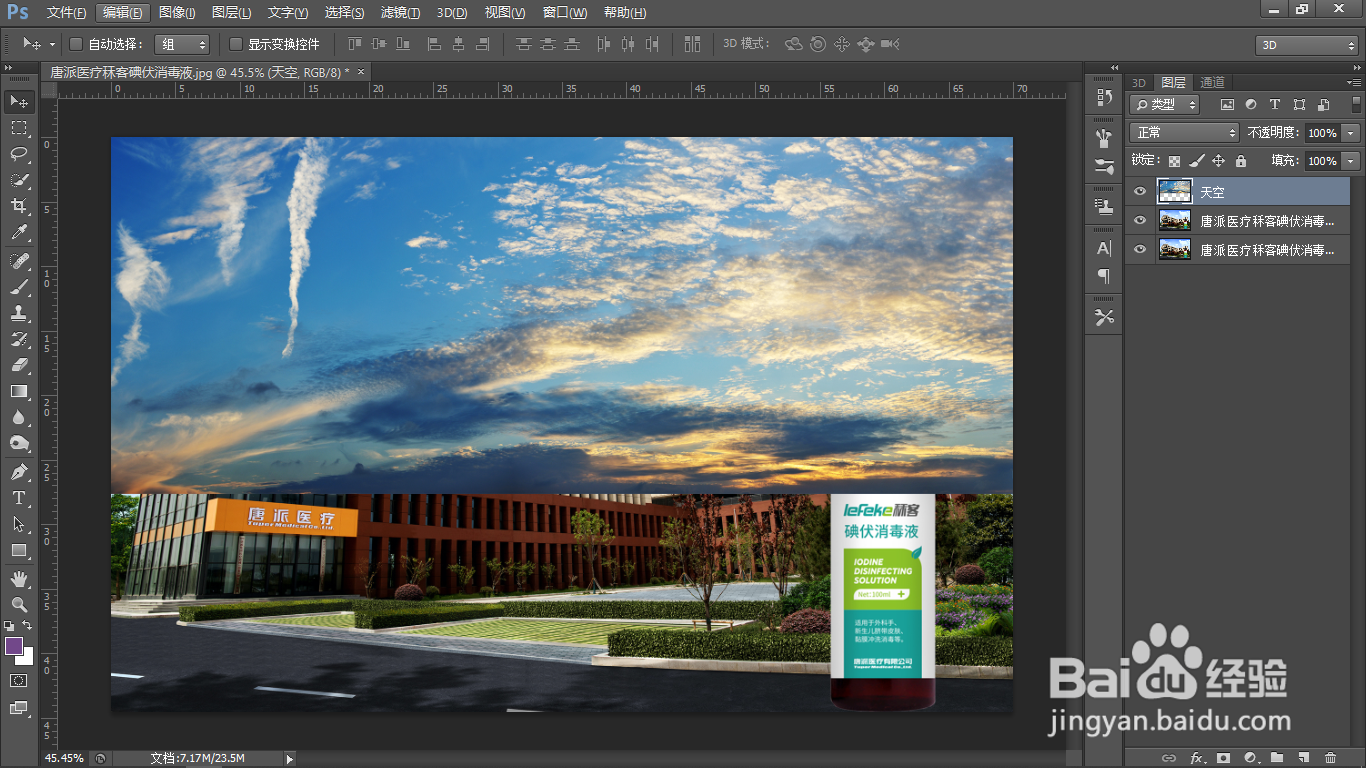Select the Eraser tool
Screen dimensions: 1366x768
pos(19,365)
